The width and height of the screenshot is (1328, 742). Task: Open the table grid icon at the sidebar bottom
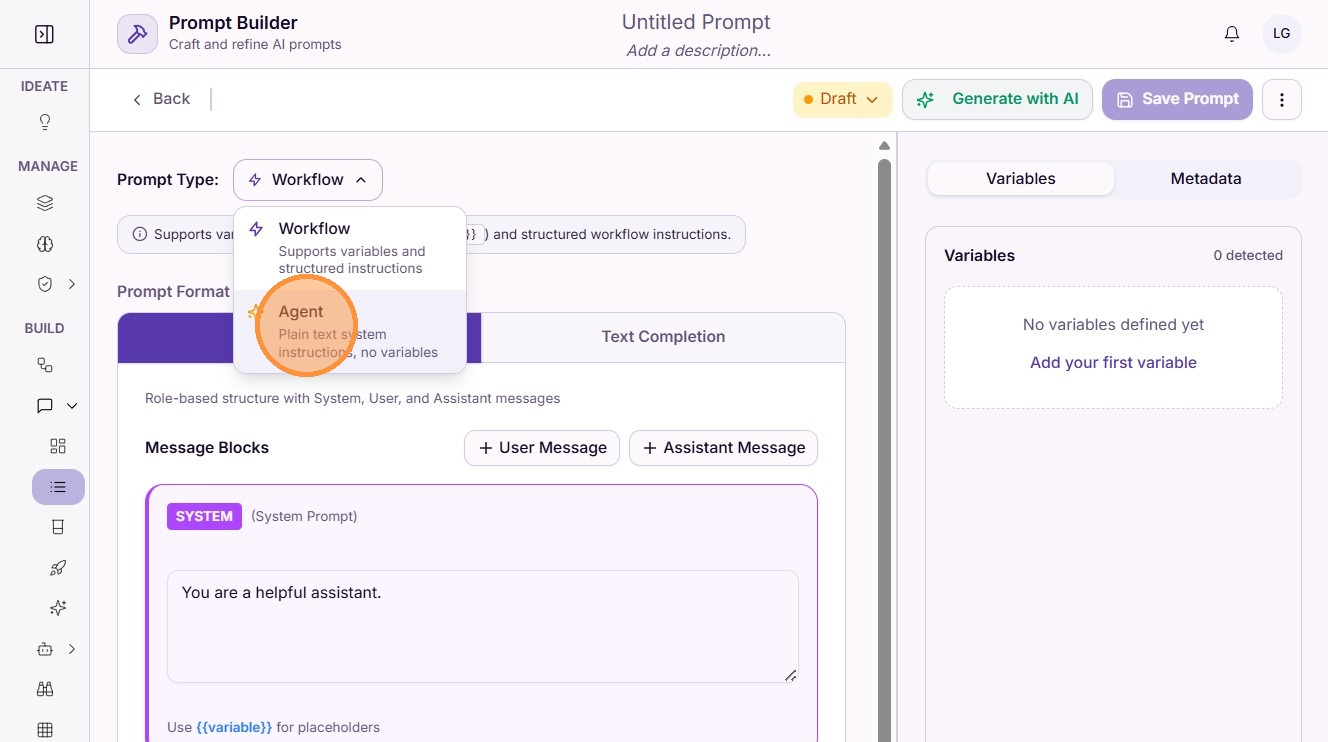pyautogui.click(x=45, y=730)
